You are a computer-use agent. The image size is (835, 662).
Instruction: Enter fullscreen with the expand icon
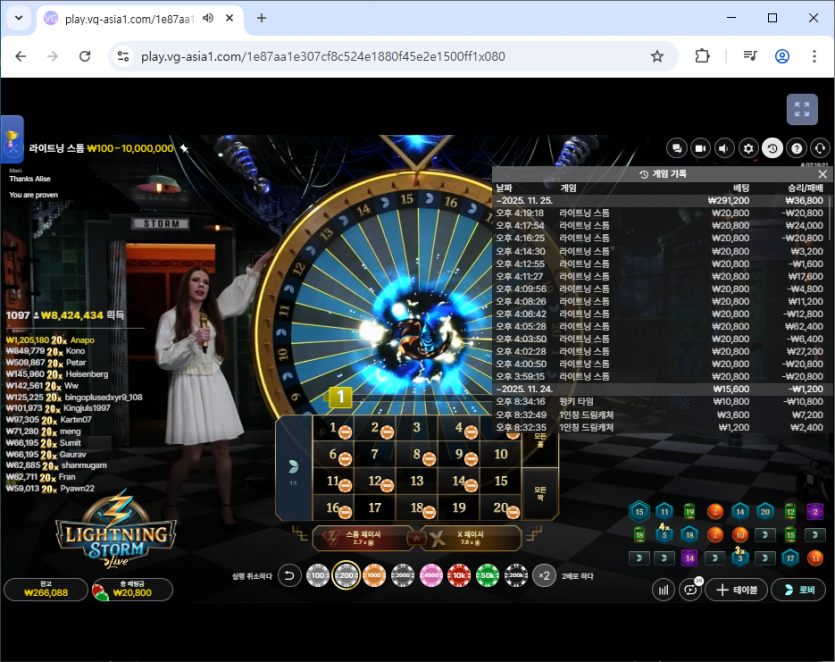point(800,110)
